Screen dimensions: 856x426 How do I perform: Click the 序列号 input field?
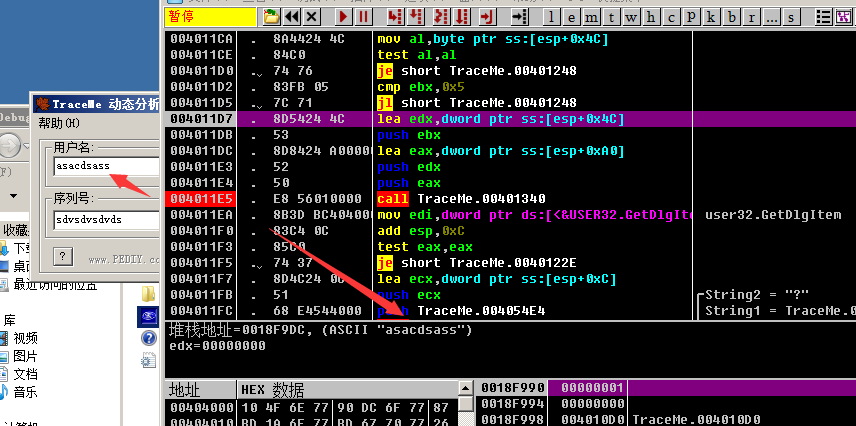(x=106, y=220)
